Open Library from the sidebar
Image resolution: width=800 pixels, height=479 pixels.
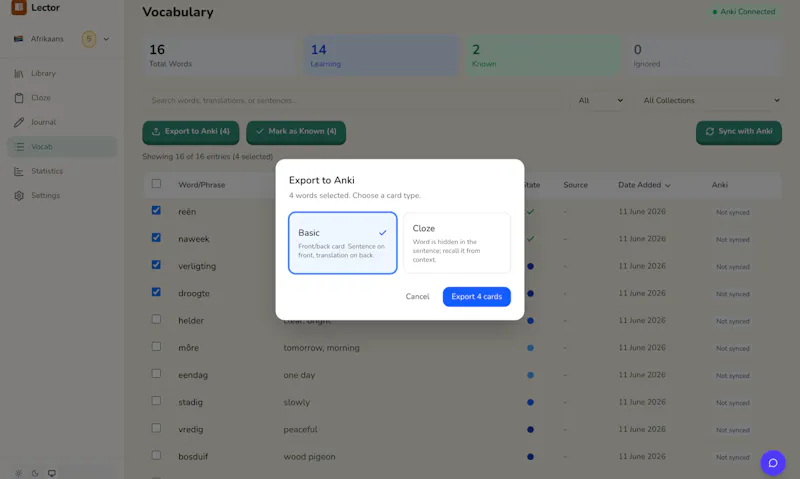coord(62,73)
